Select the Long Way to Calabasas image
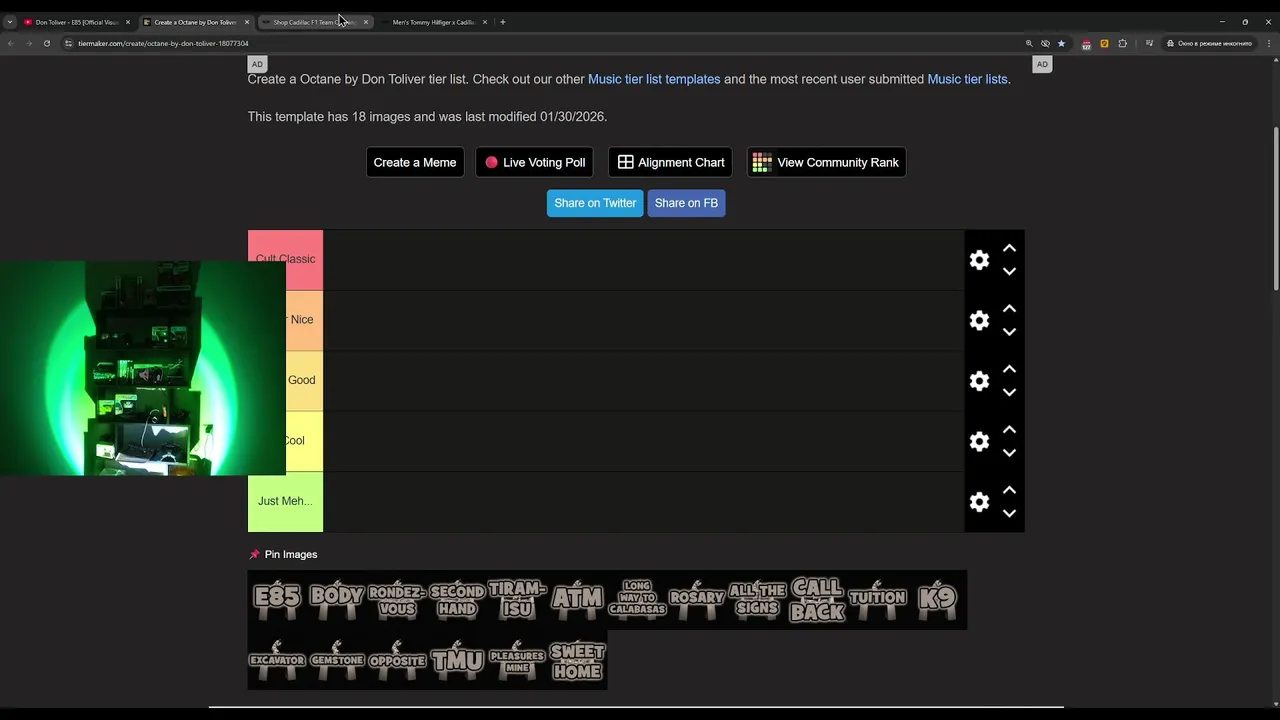Image resolution: width=1280 pixels, height=720 pixels. (637, 599)
